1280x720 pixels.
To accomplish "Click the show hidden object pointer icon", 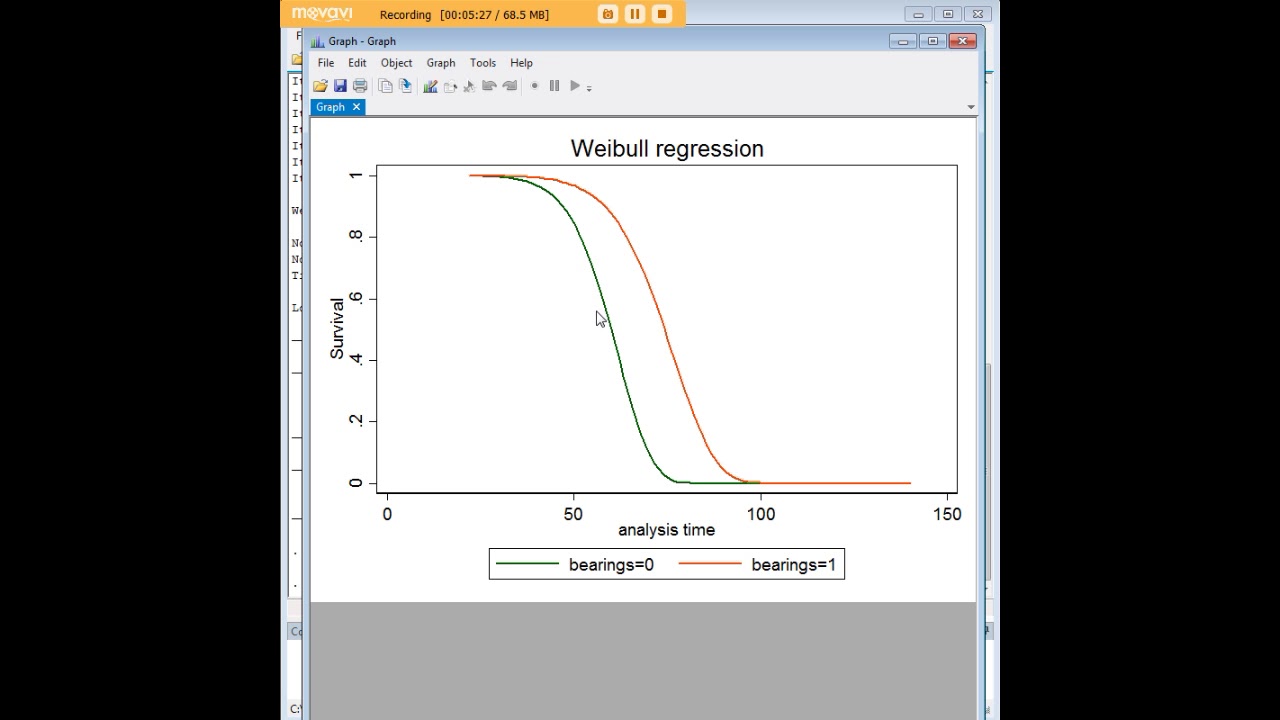I will pos(469,86).
